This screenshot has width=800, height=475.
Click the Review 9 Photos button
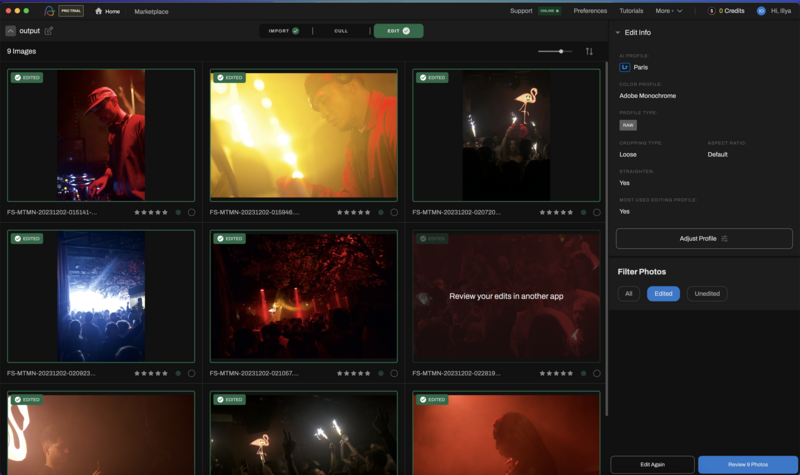[748, 464]
